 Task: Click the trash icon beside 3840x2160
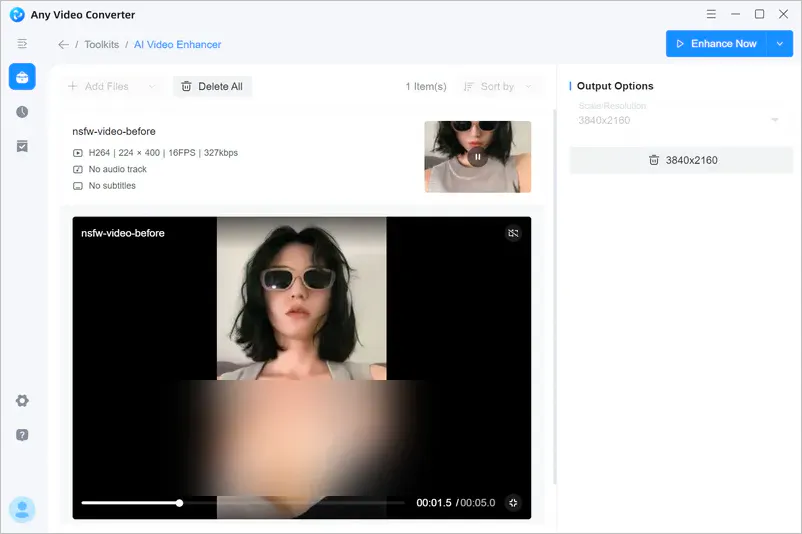tap(654, 160)
